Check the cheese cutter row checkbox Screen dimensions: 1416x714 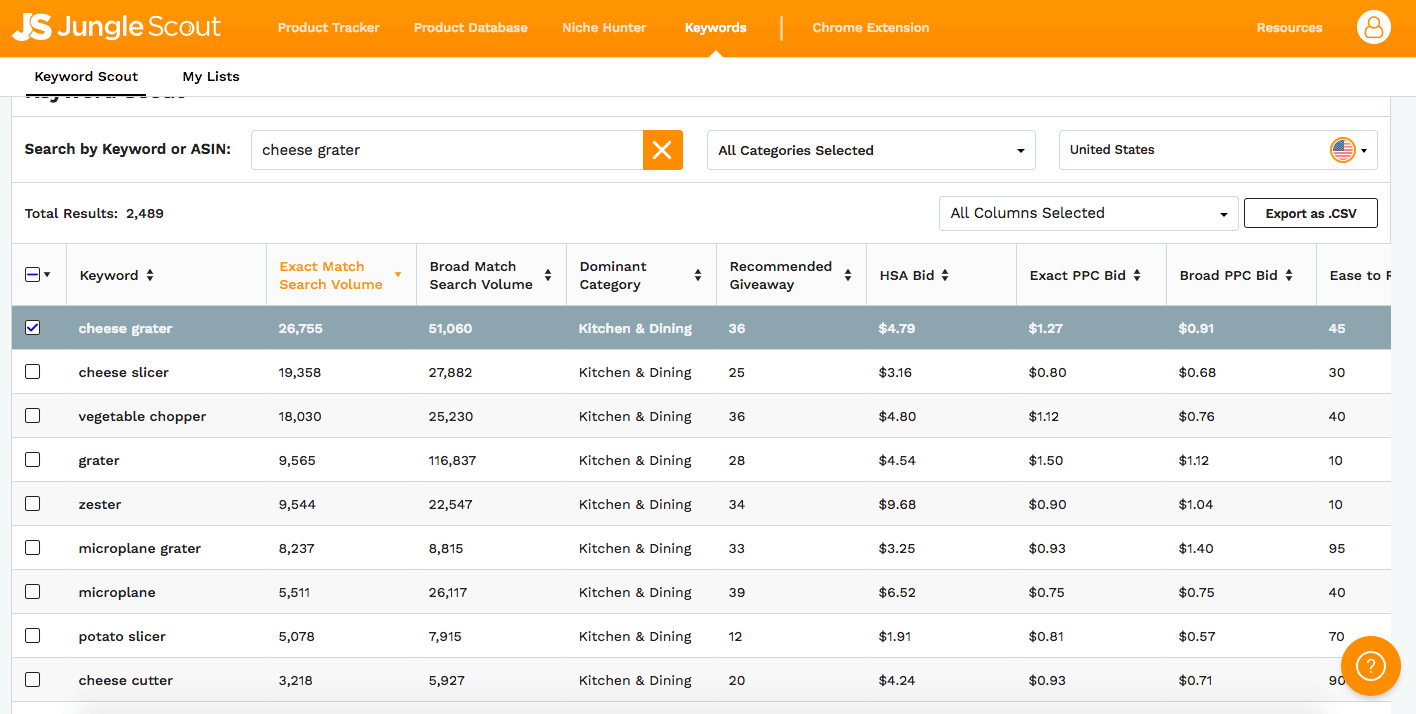[x=32, y=680]
